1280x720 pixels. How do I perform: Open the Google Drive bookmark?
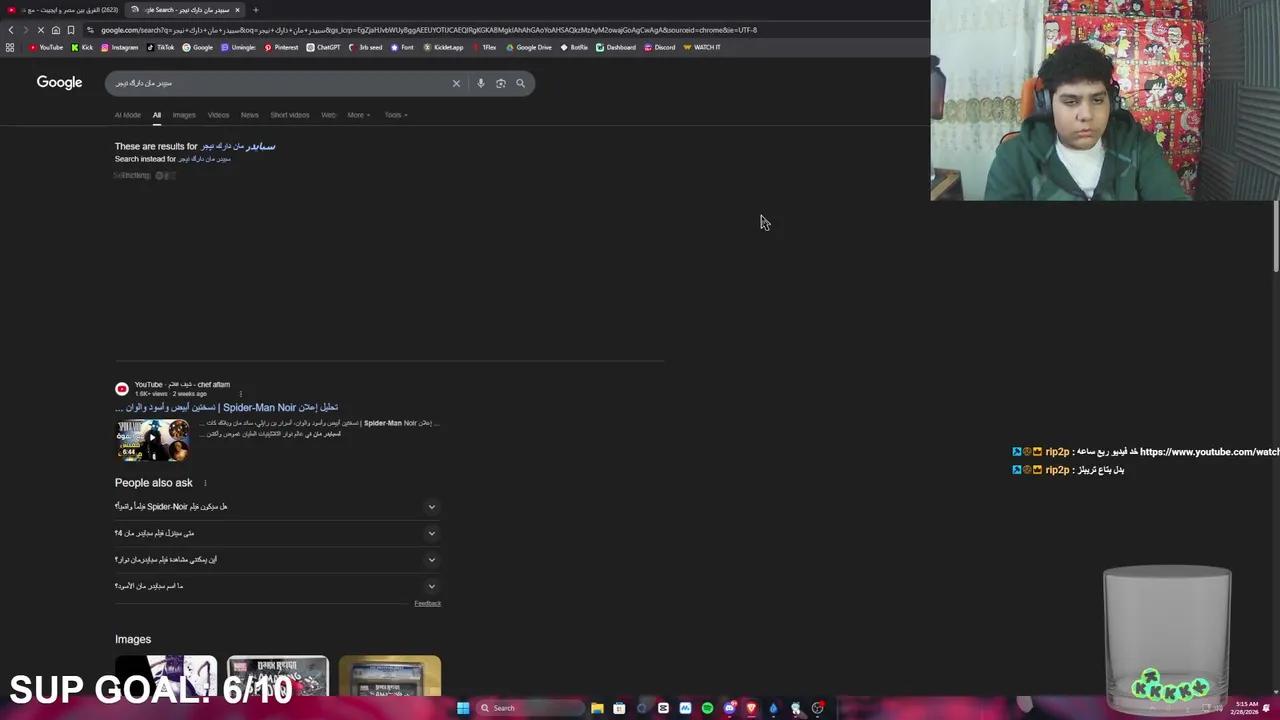coord(529,47)
